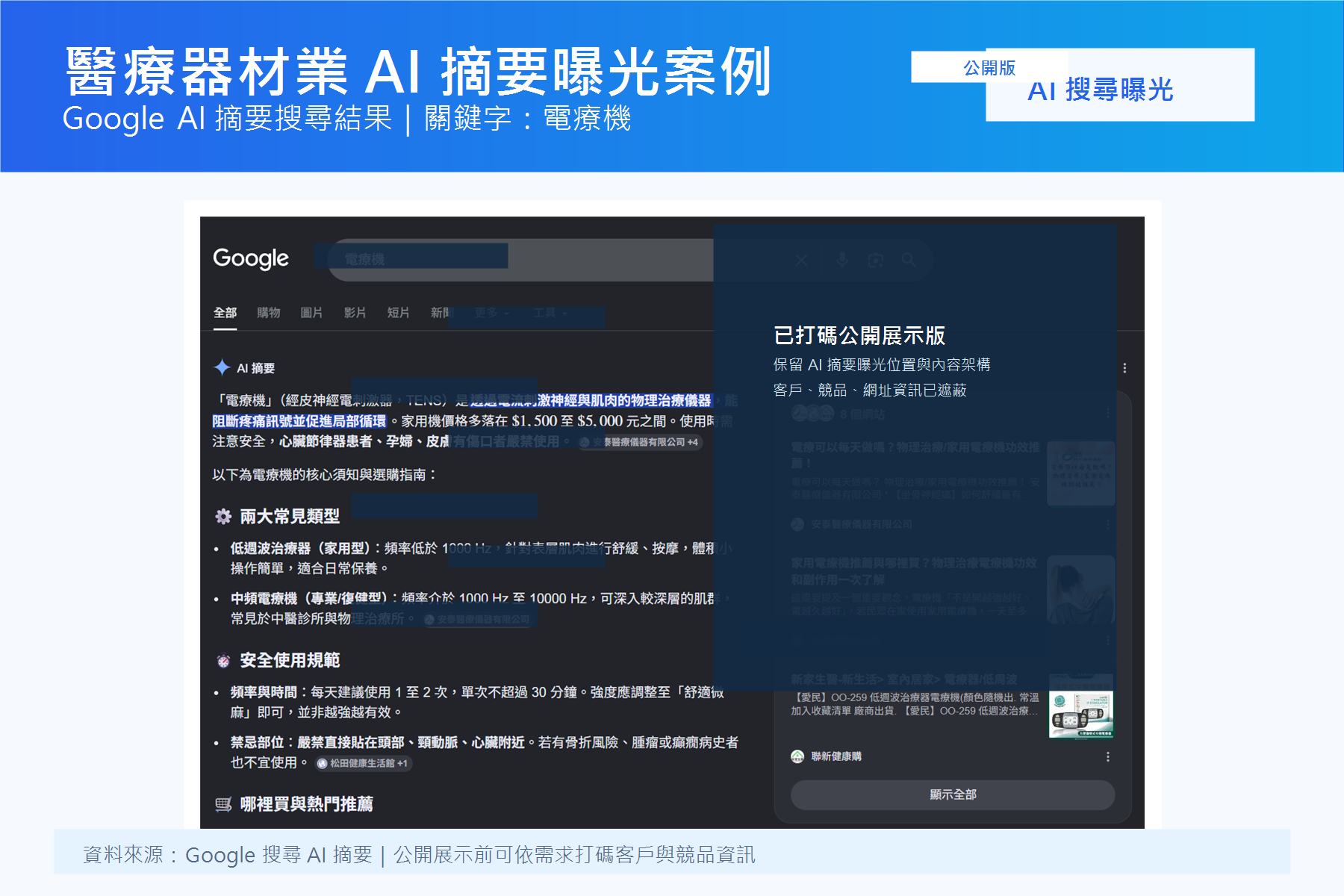Screen dimensions: 1344x896
Task: Click the OO-259 product thumbnail image
Action: [x=1081, y=706]
